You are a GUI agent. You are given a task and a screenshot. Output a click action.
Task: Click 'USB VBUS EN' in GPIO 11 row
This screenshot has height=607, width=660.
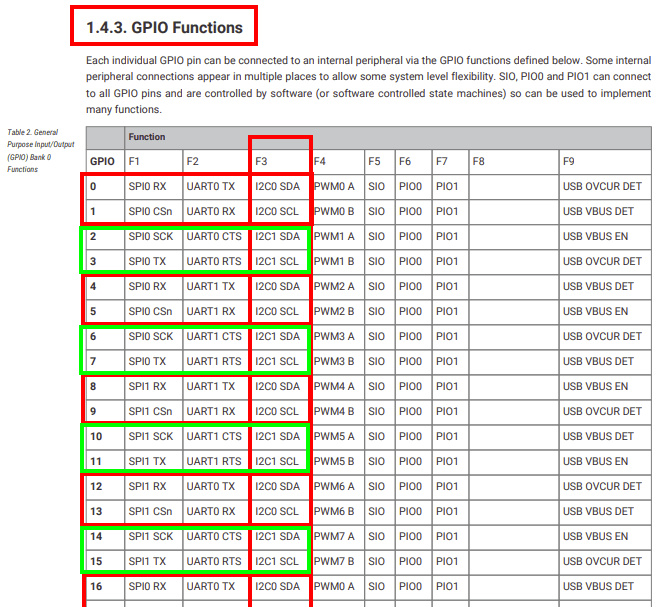[595, 461]
